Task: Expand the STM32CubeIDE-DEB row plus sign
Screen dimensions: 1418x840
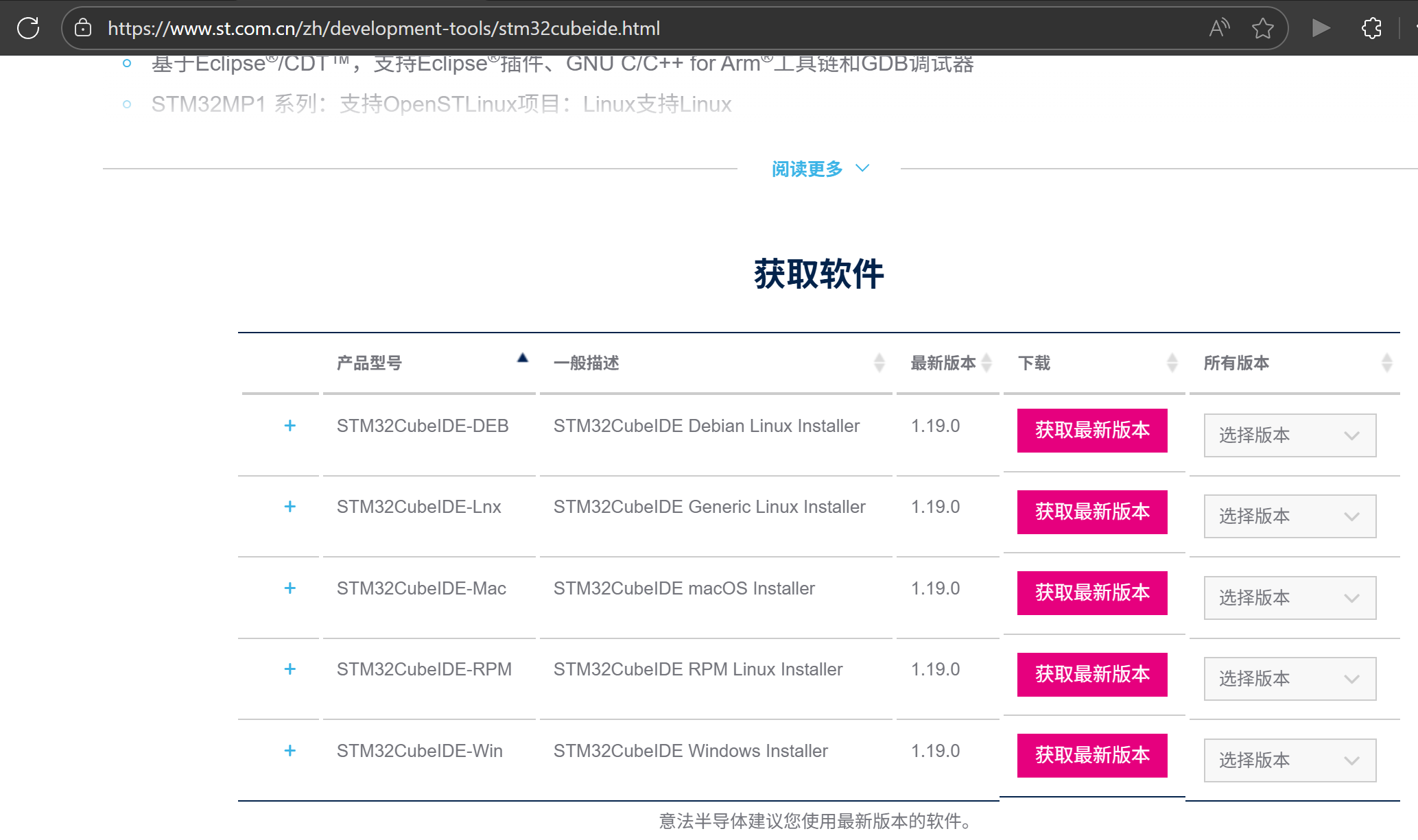Action: [x=290, y=426]
